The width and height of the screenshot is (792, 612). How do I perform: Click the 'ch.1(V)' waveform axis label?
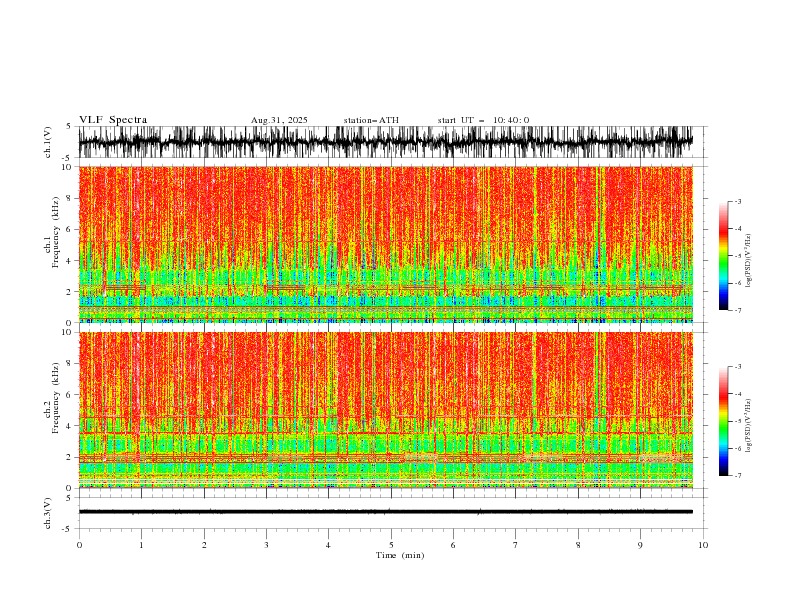point(48,142)
